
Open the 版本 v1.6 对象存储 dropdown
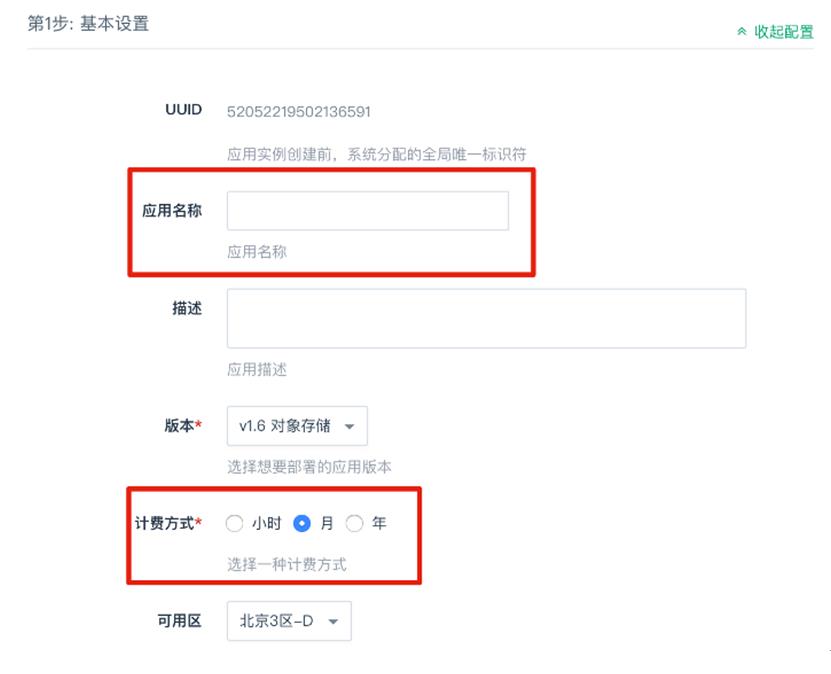(297, 426)
